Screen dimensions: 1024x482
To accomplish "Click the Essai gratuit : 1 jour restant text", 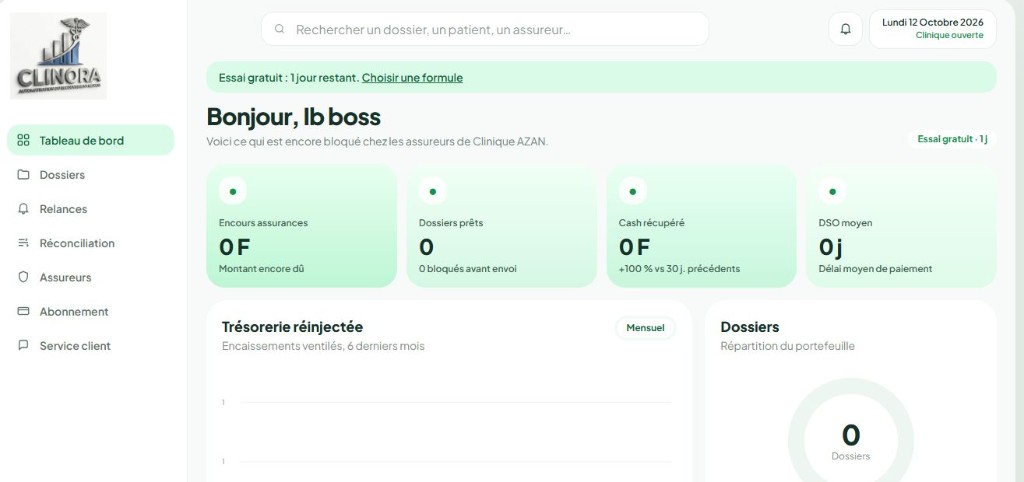I will tap(289, 78).
